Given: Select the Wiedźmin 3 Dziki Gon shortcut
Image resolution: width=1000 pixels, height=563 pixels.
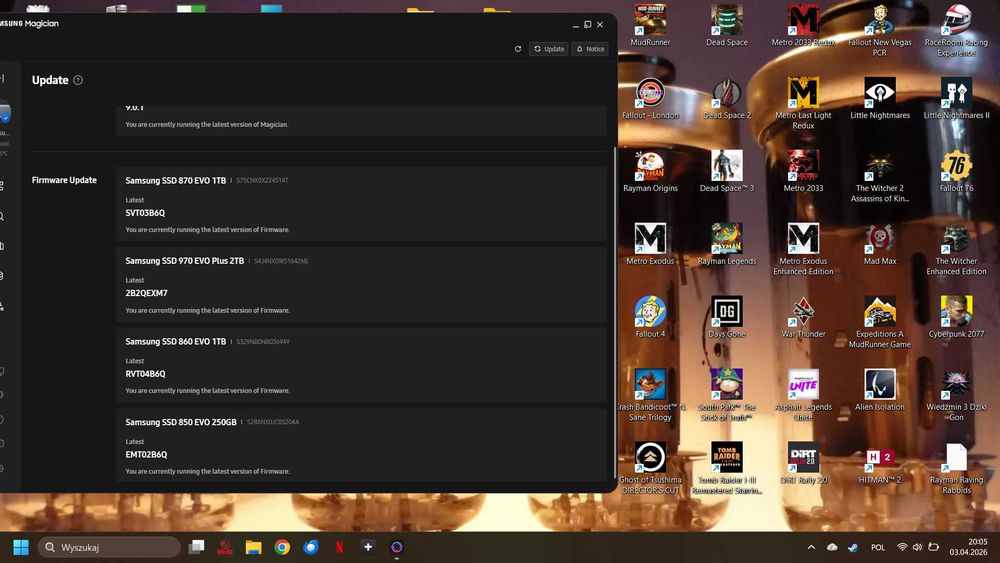Looking at the screenshot, I should click(x=956, y=395).
